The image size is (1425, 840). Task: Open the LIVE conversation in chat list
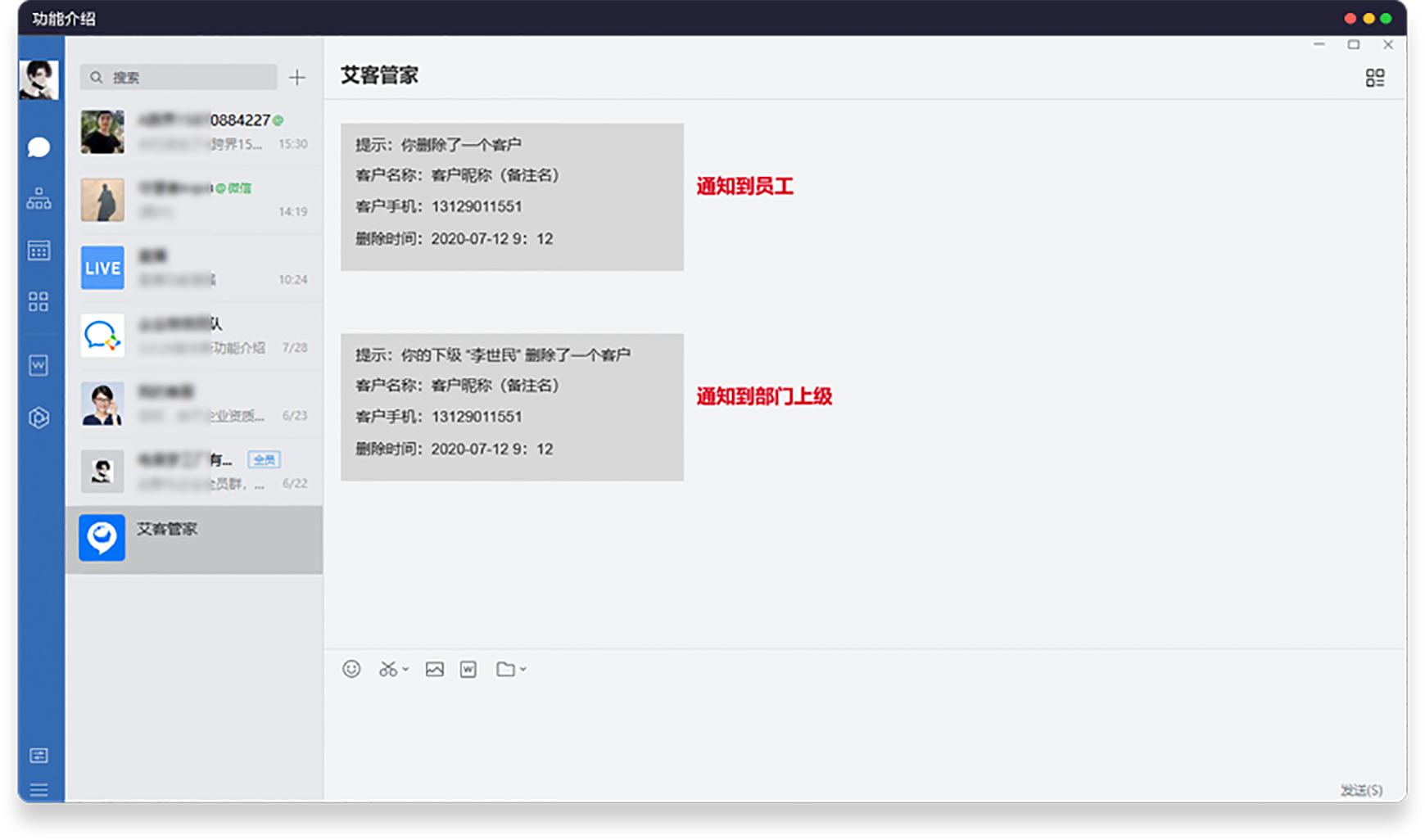point(194,268)
